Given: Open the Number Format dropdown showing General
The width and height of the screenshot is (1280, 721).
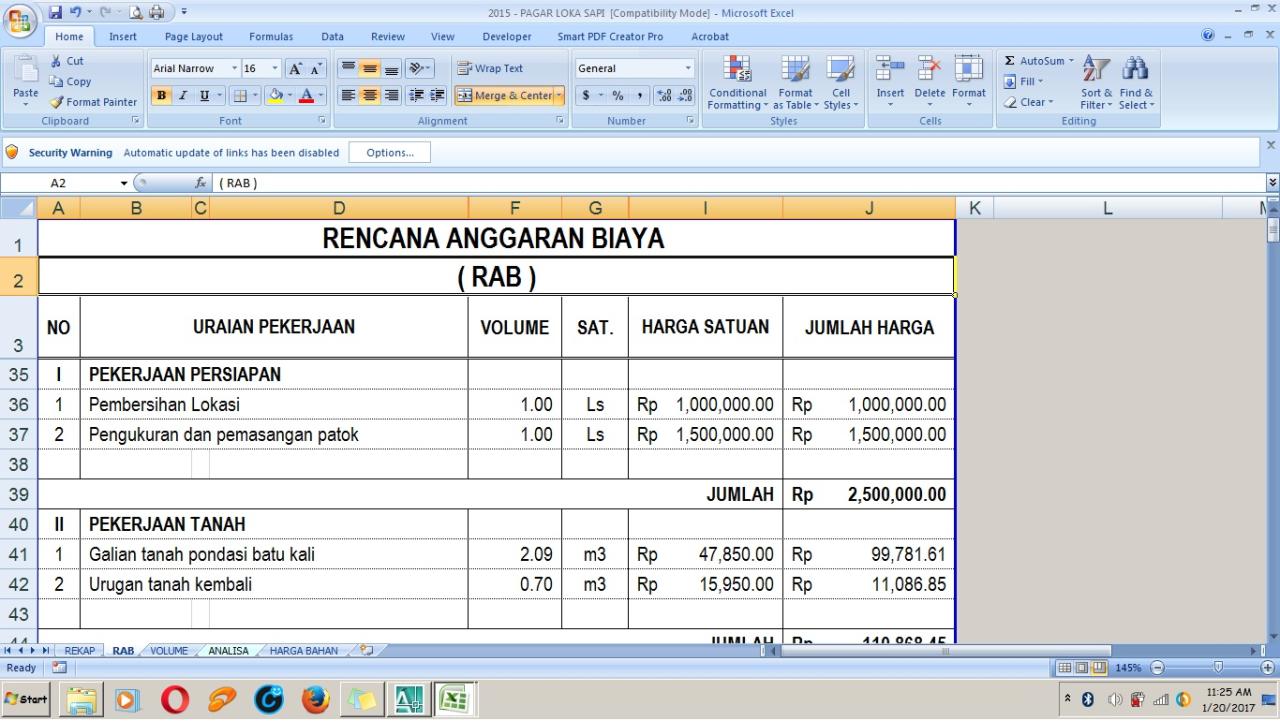Looking at the screenshot, I should (689, 67).
